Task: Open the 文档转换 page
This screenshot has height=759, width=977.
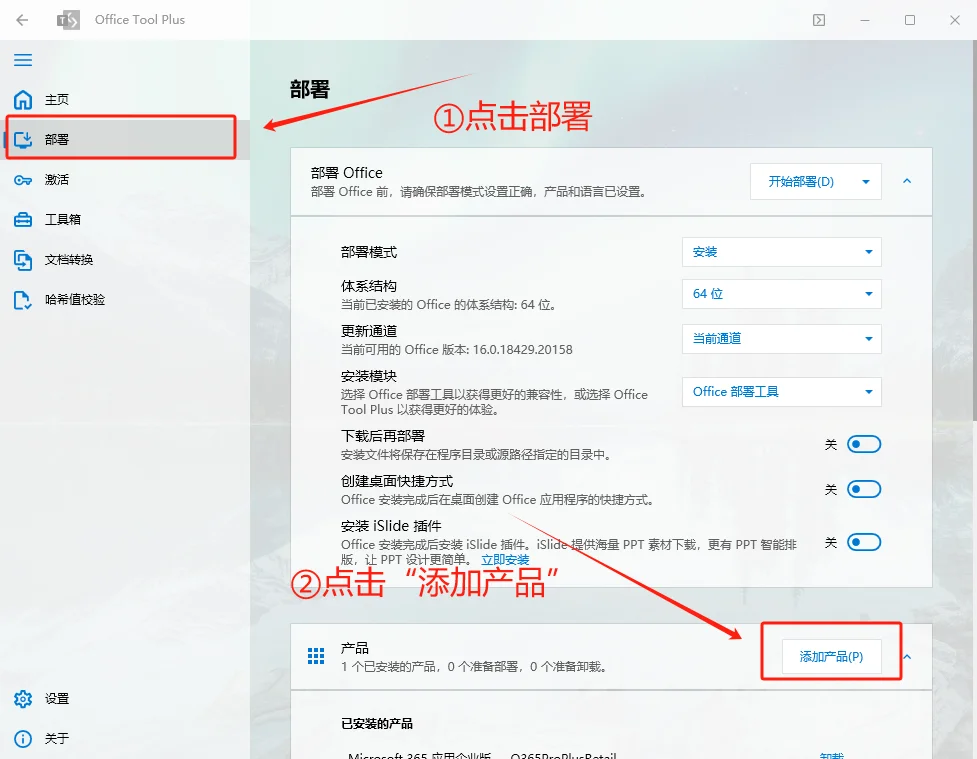Action: tap(125, 260)
